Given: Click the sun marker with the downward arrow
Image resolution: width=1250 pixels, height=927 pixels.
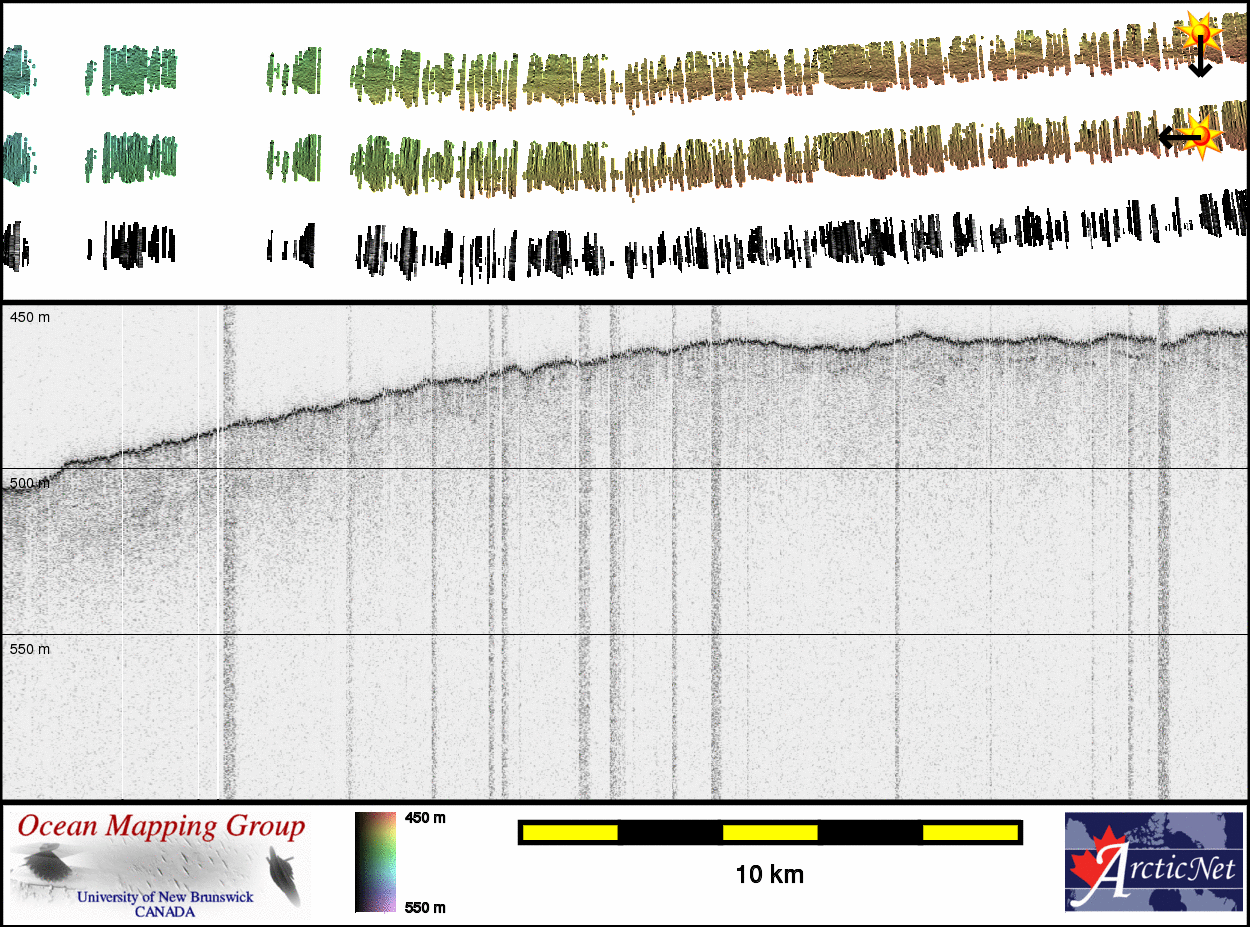Looking at the screenshot, I should [1197, 35].
